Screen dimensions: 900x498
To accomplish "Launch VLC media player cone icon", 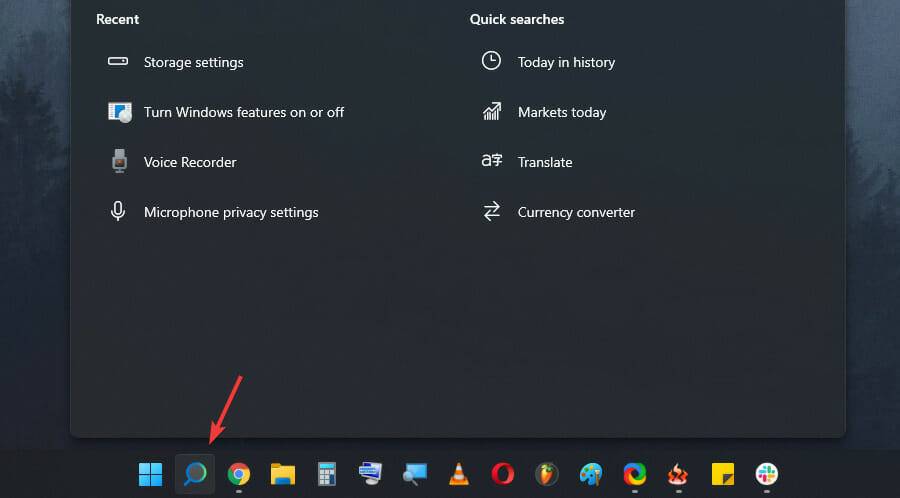I will [458, 474].
